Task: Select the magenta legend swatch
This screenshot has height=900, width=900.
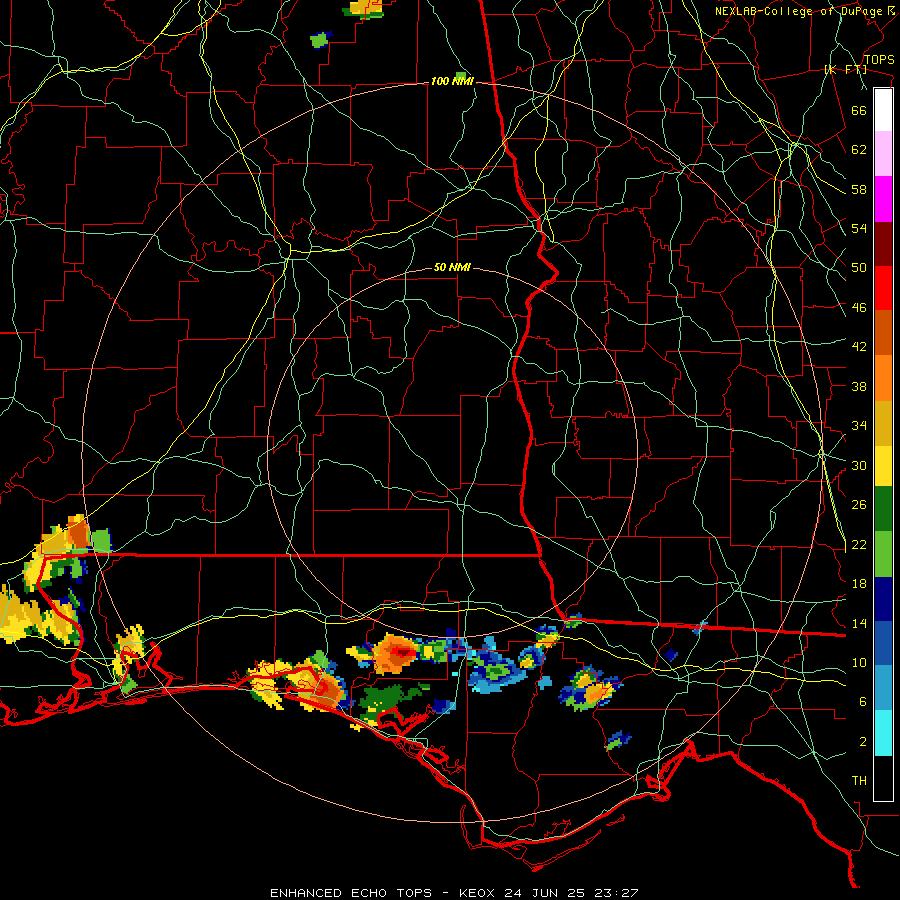Action: coord(883,199)
